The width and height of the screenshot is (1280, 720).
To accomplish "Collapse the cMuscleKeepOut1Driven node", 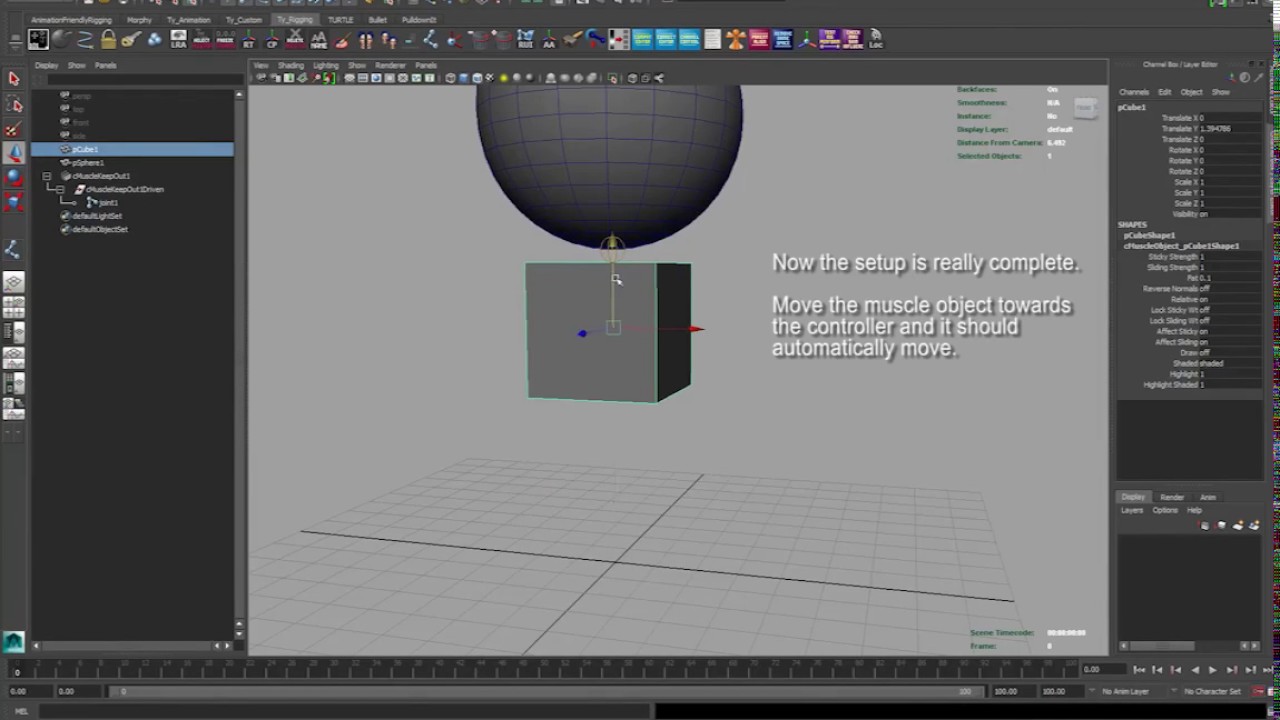I will pyautogui.click(x=60, y=189).
